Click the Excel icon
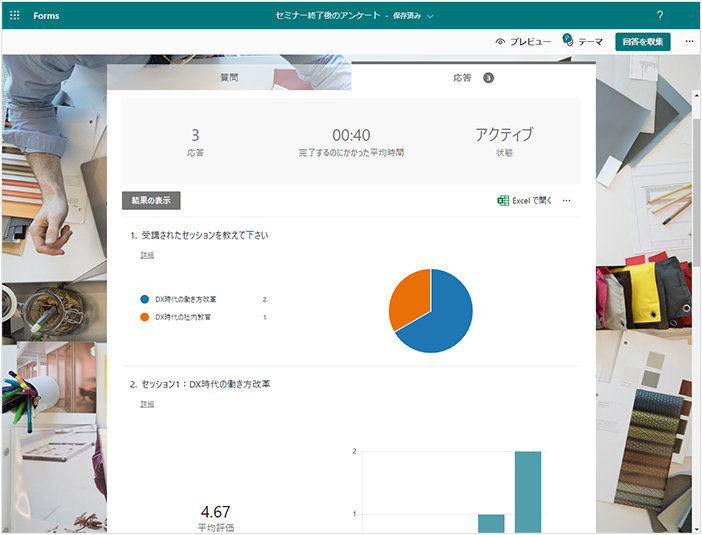702x535 pixels. click(503, 201)
